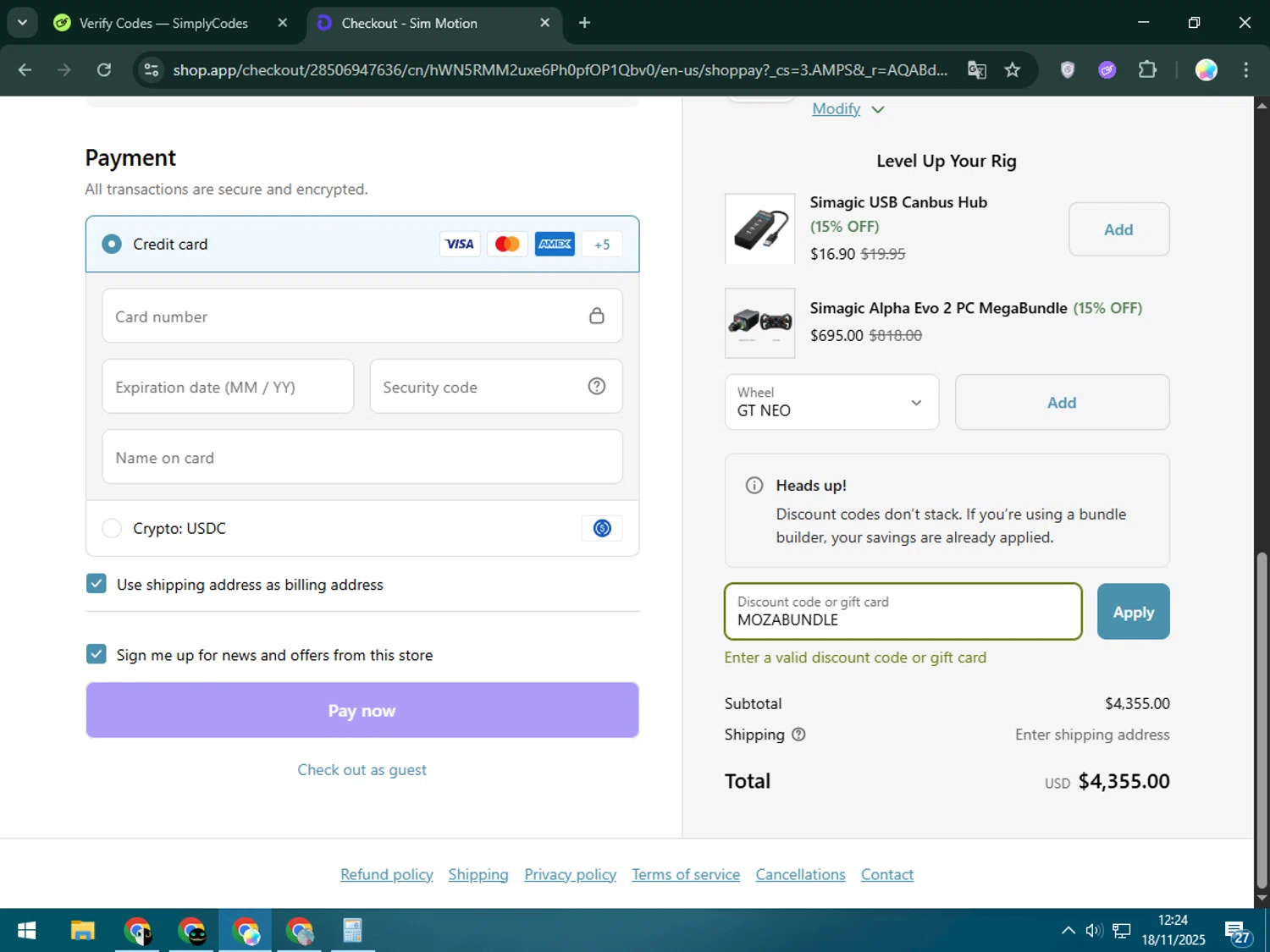Click the Alpha Evo 2 MegaBundle thumbnail

click(760, 322)
